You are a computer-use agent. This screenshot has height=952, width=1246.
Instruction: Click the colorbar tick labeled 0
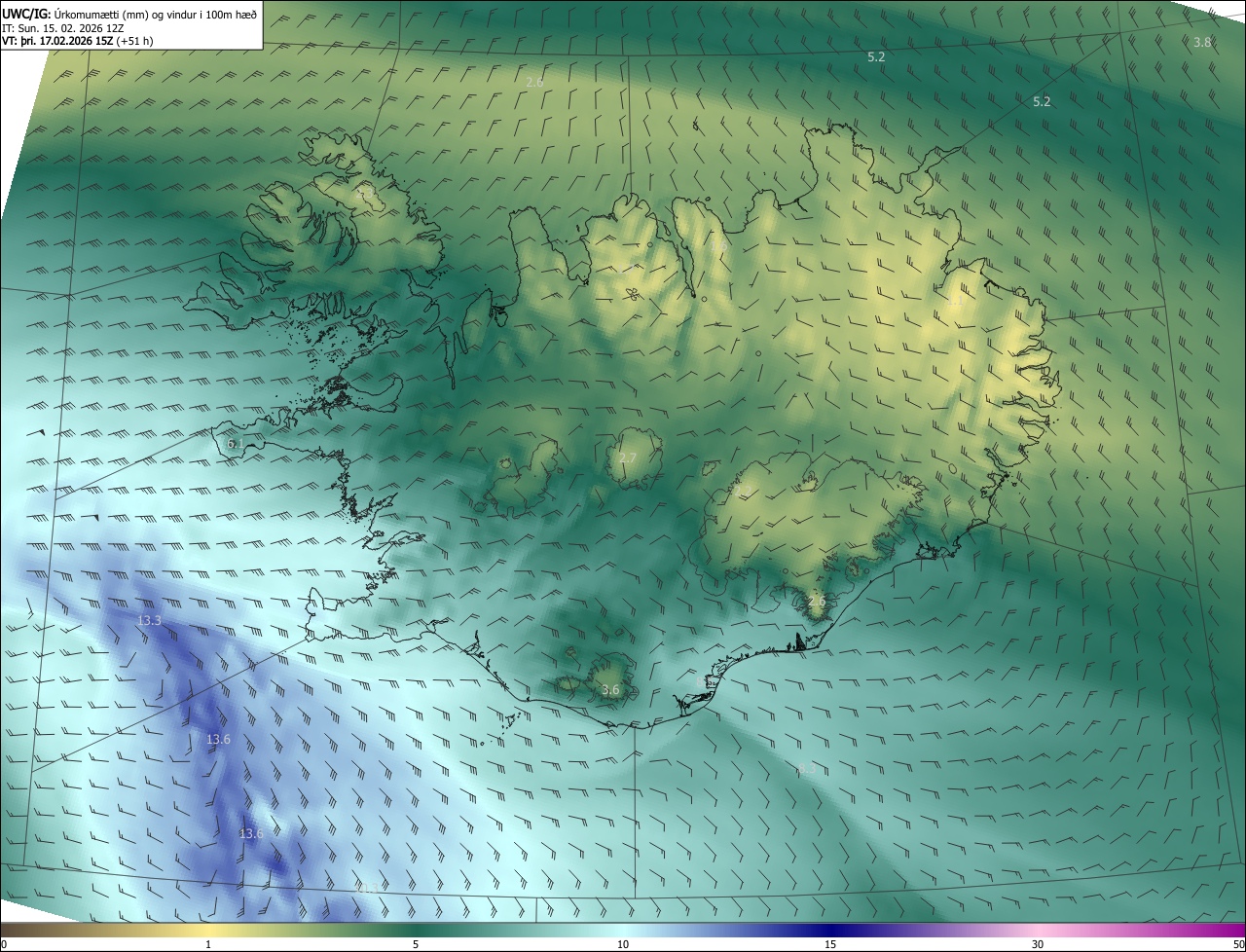tap(3, 944)
